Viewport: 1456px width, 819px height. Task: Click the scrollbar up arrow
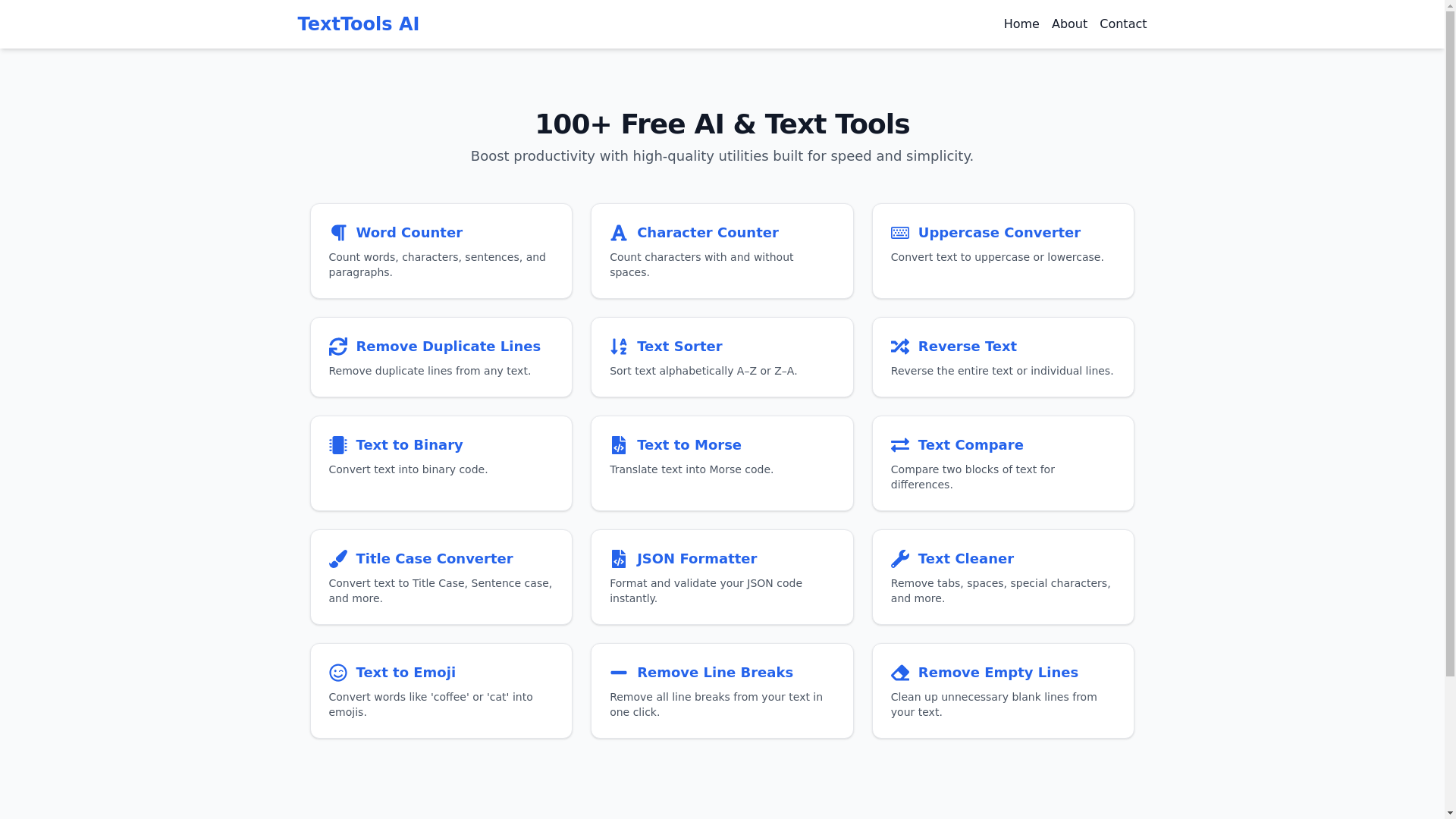pyautogui.click(x=1450, y=5)
